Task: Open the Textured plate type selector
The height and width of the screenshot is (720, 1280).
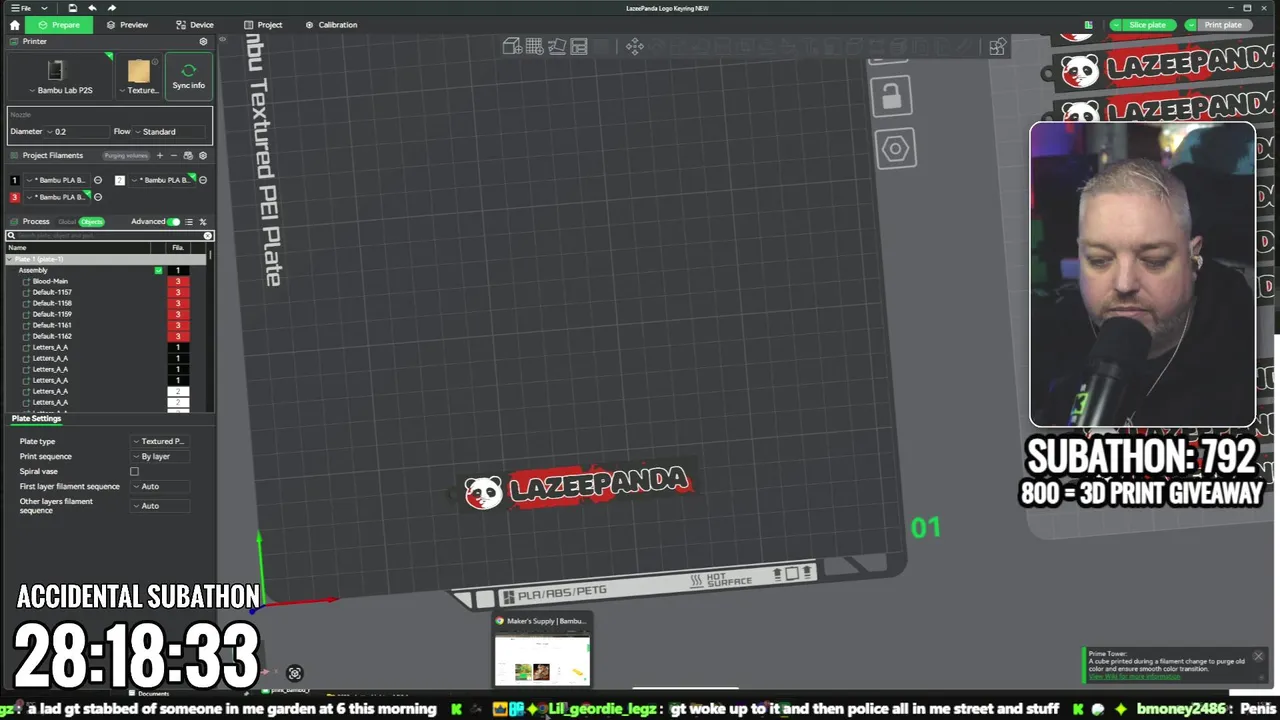Action: [x=139, y=76]
